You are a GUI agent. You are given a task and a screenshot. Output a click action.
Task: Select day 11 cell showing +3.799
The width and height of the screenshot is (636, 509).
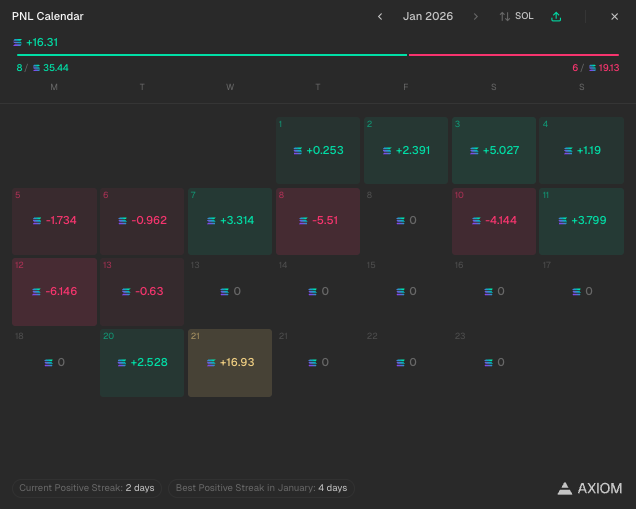tap(582, 221)
